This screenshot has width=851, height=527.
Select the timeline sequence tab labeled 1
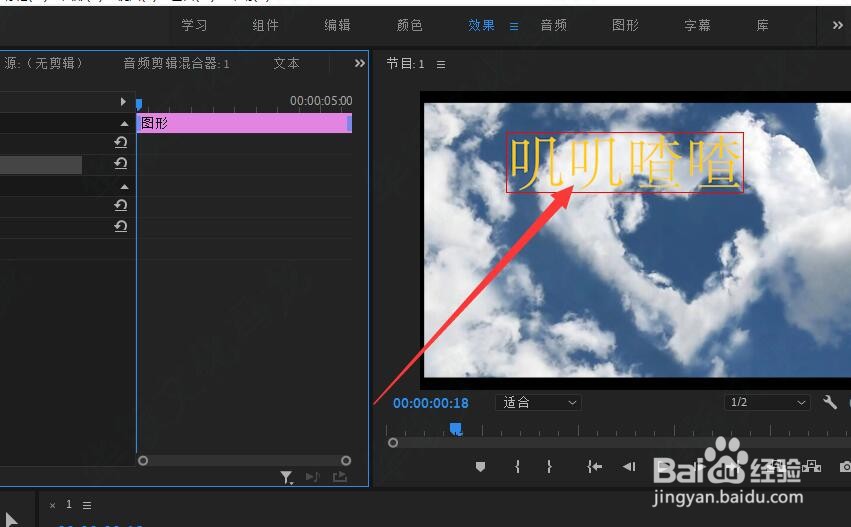coord(69,505)
